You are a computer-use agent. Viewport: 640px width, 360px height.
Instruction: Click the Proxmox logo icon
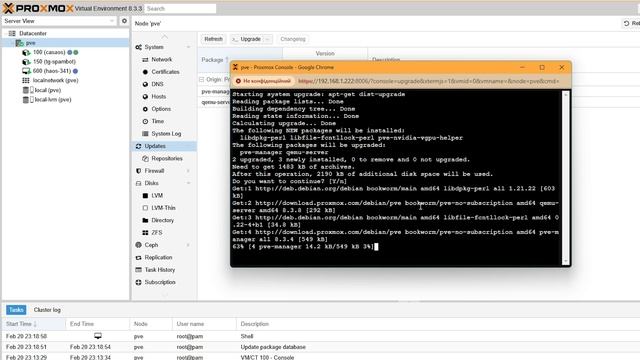(x=8, y=8)
